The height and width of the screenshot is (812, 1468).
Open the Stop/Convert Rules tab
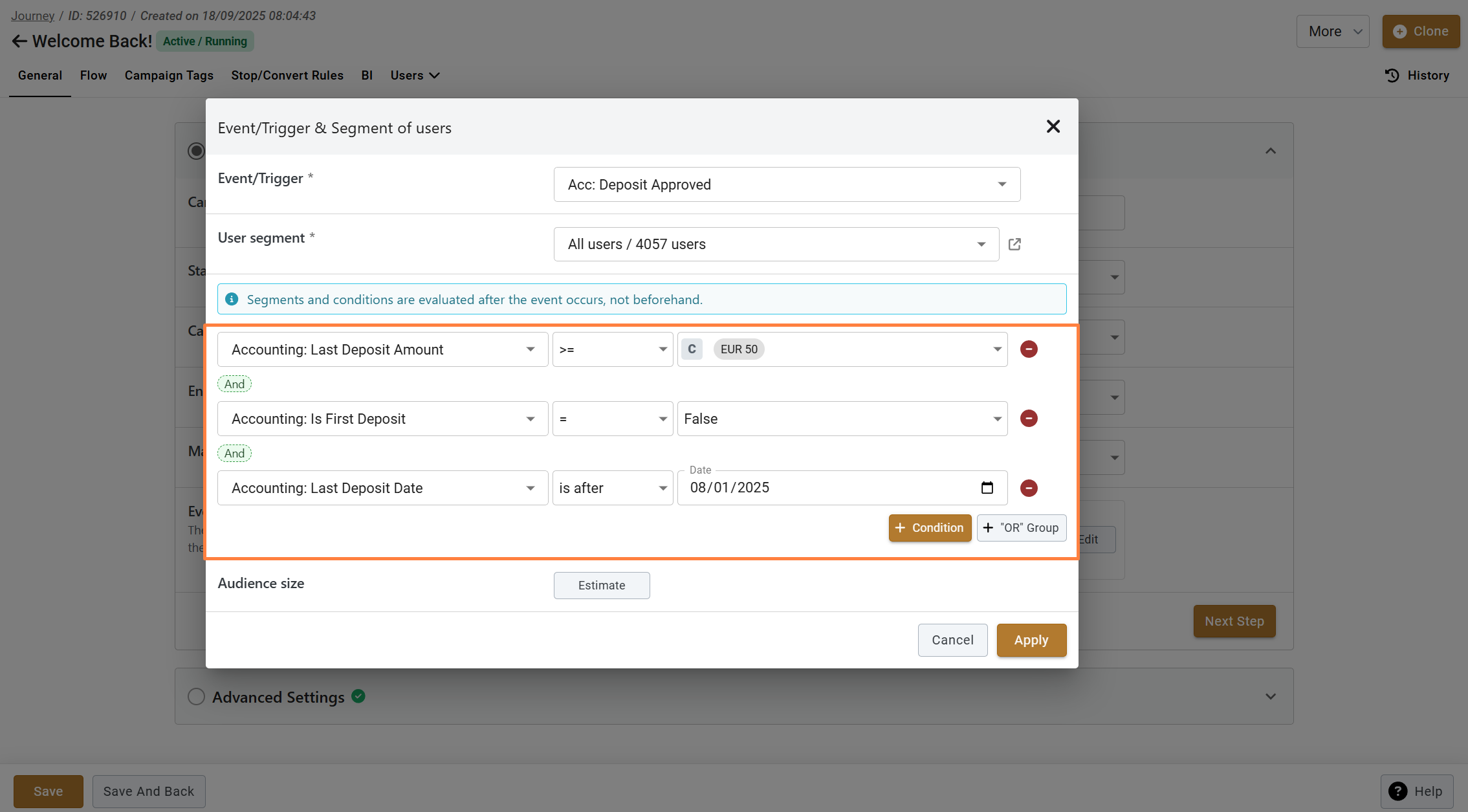pyautogui.click(x=287, y=76)
